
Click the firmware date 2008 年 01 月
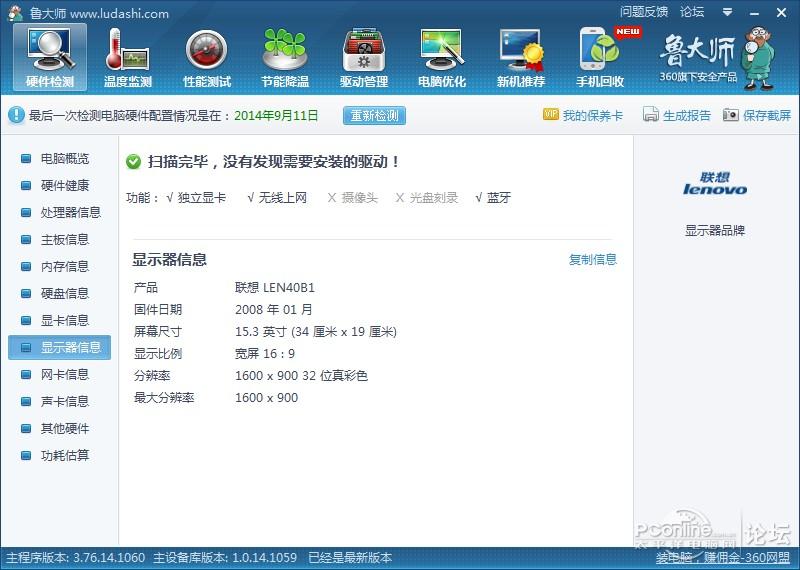click(273, 310)
